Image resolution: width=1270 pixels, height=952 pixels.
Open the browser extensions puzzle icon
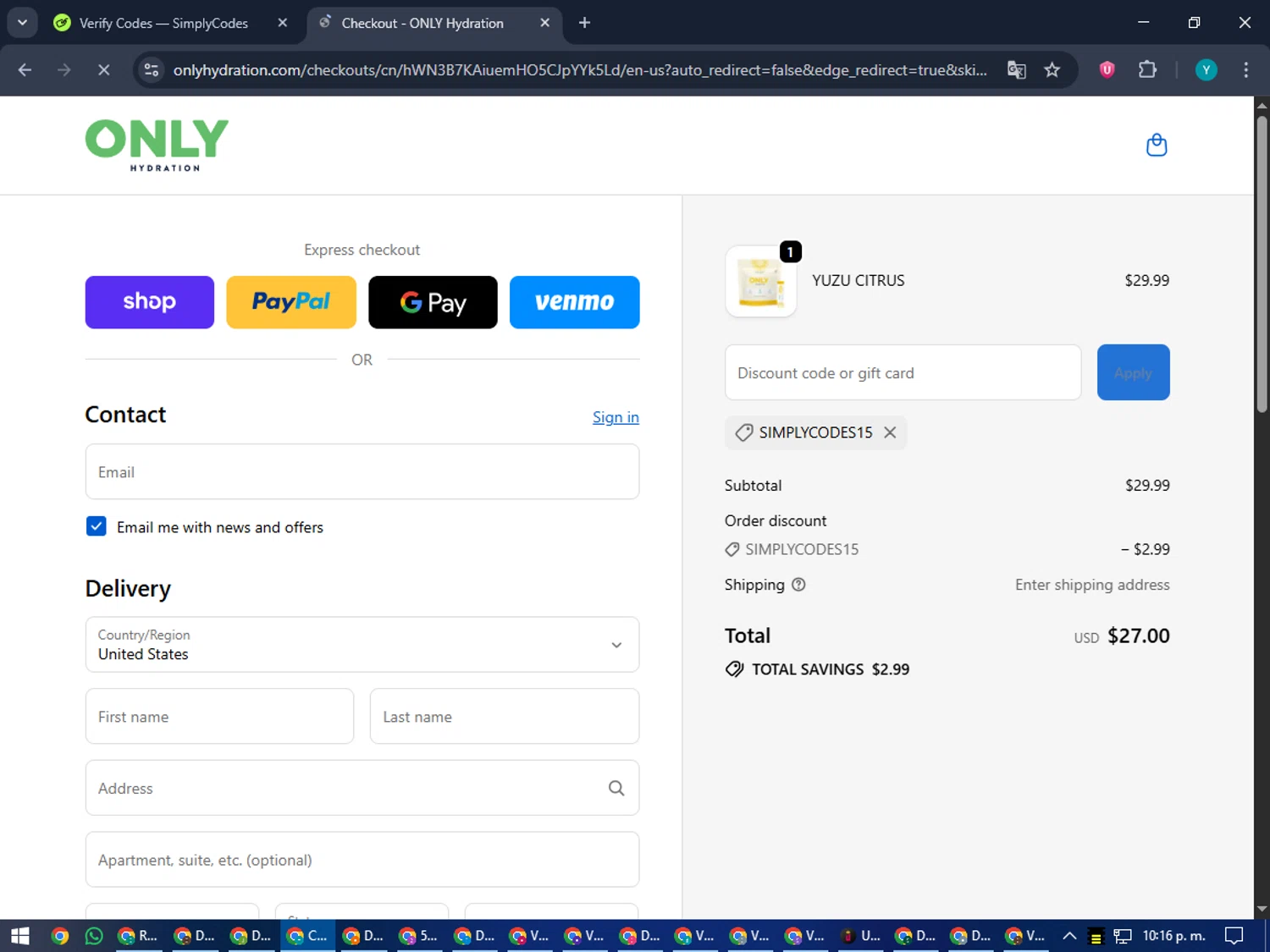pyautogui.click(x=1147, y=70)
